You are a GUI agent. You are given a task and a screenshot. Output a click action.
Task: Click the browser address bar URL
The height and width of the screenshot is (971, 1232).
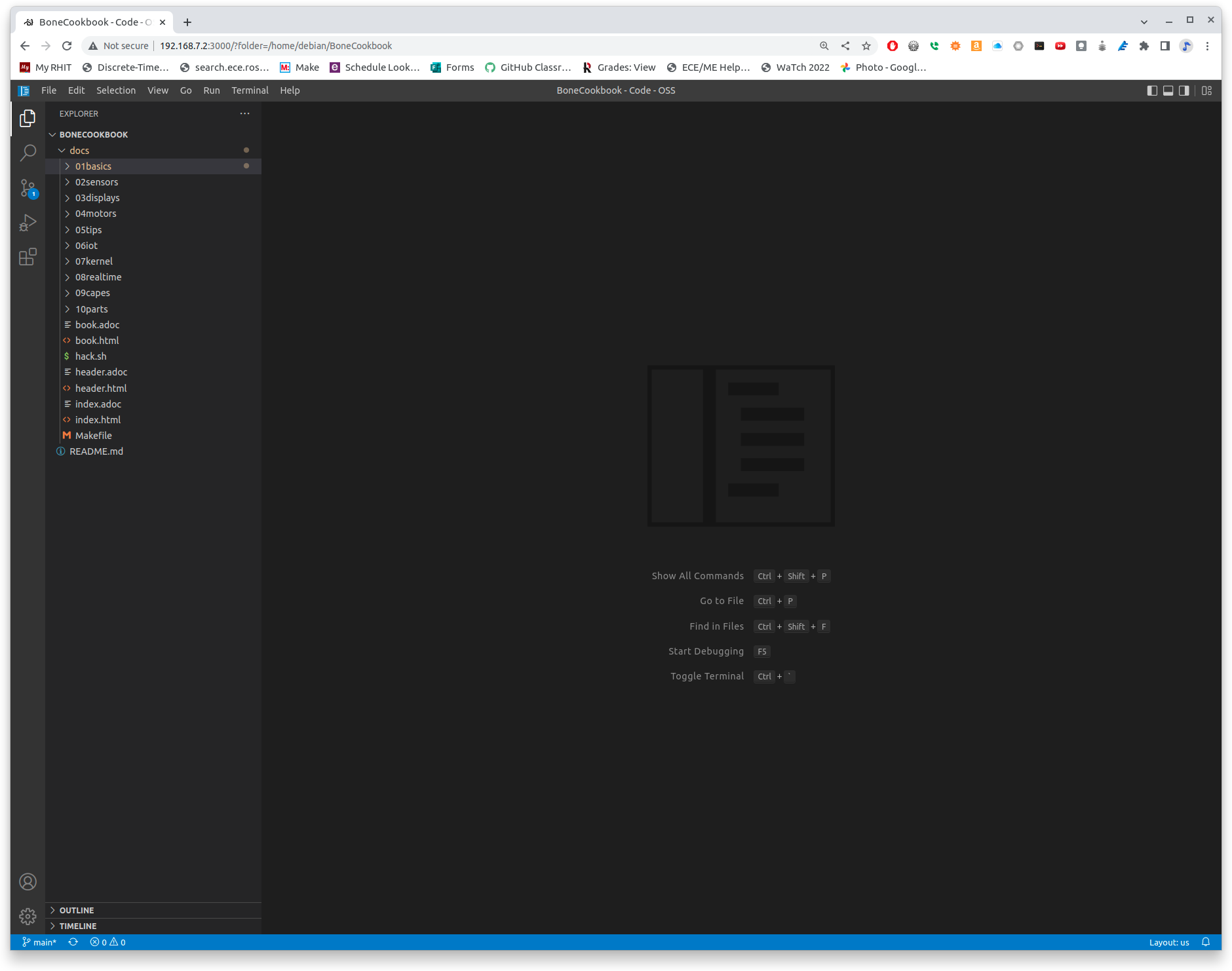[x=276, y=46]
